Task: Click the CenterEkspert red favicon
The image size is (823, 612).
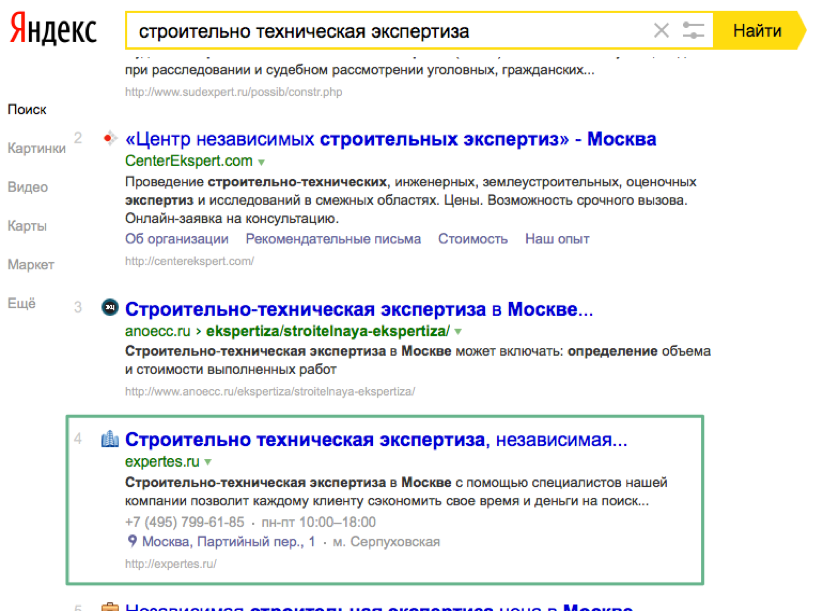Action: click(x=110, y=138)
